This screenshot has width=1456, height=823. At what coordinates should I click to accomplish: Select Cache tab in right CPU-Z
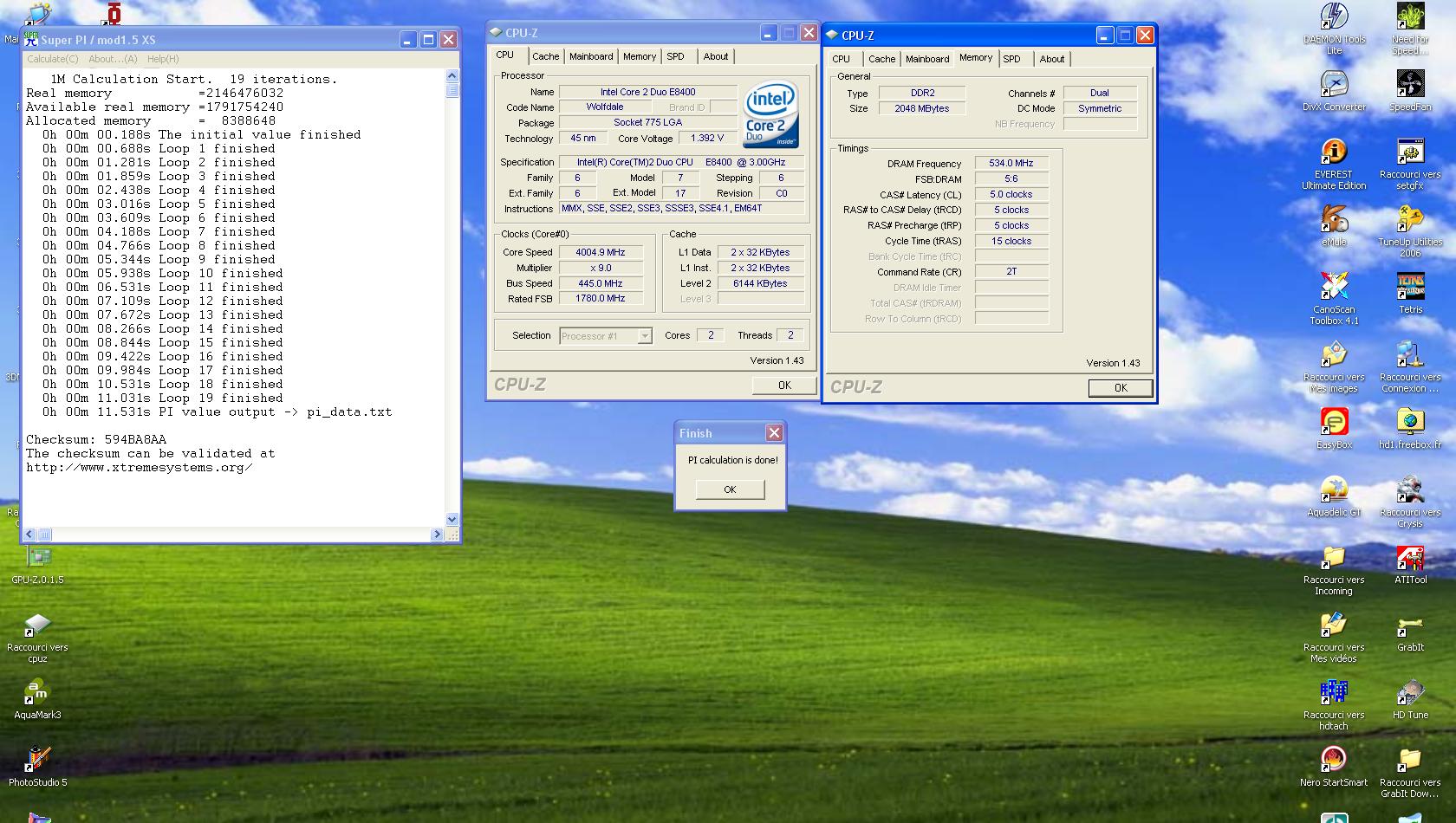[x=881, y=59]
